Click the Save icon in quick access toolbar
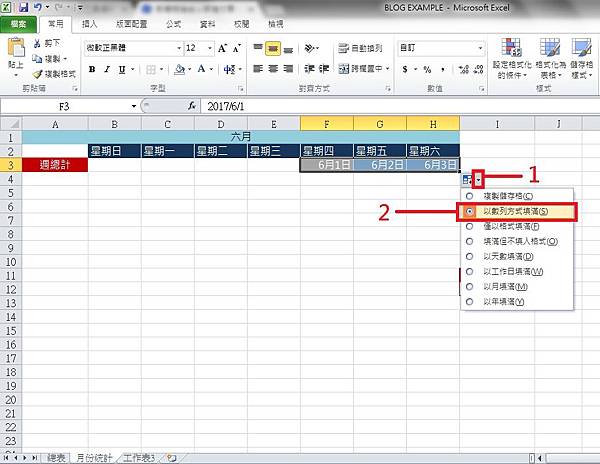 tap(23, 7)
